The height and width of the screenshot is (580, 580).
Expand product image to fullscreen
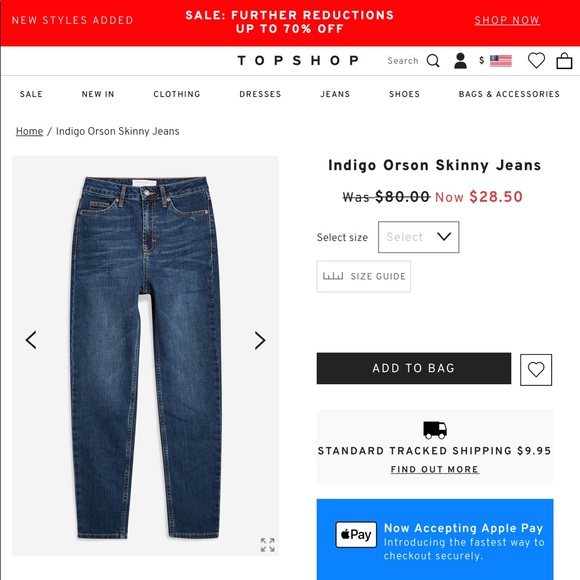tap(267, 545)
